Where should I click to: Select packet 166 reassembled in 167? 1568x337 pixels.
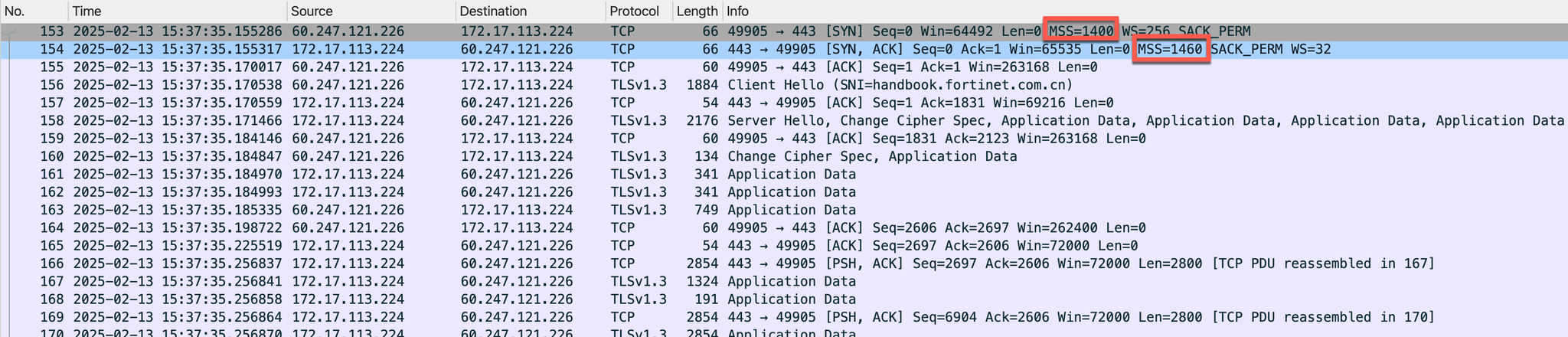click(x=784, y=263)
